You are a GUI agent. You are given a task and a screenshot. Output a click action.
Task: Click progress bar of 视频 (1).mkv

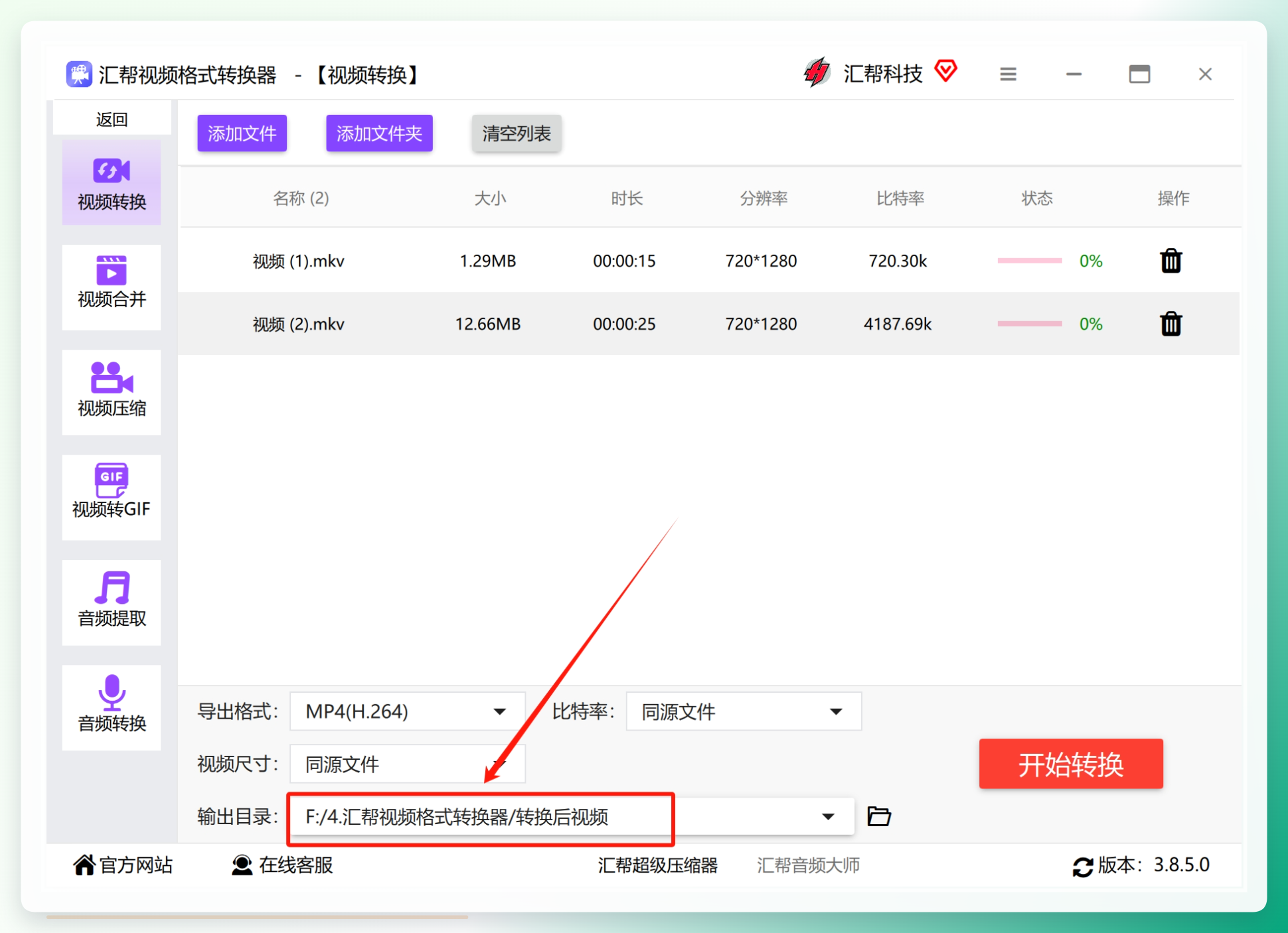[x=1029, y=261]
